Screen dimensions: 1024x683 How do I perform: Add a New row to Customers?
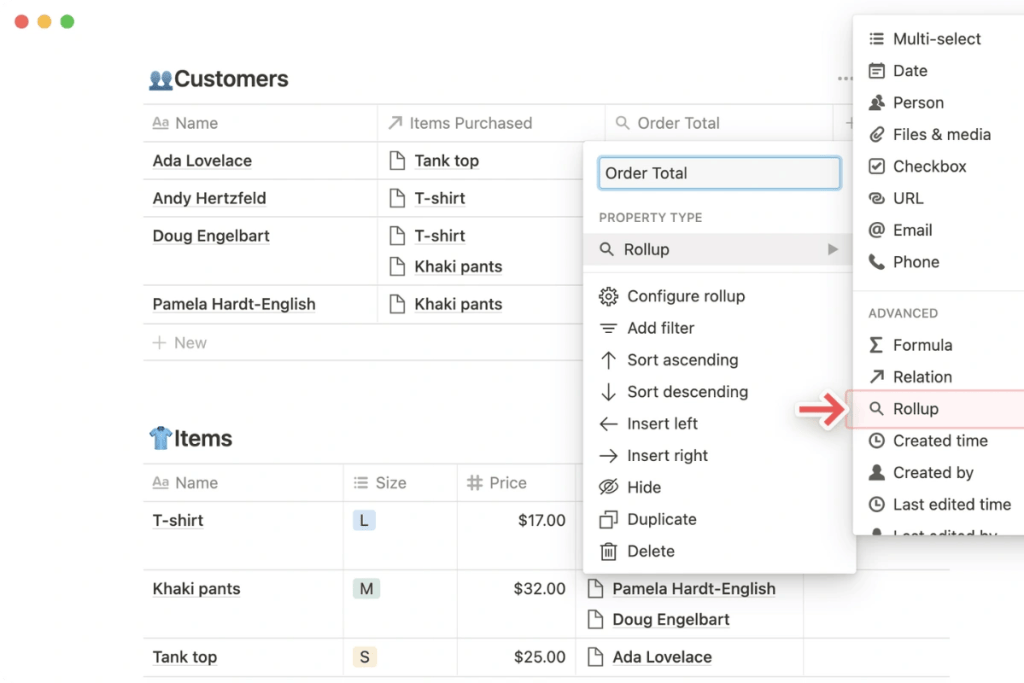click(180, 343)
